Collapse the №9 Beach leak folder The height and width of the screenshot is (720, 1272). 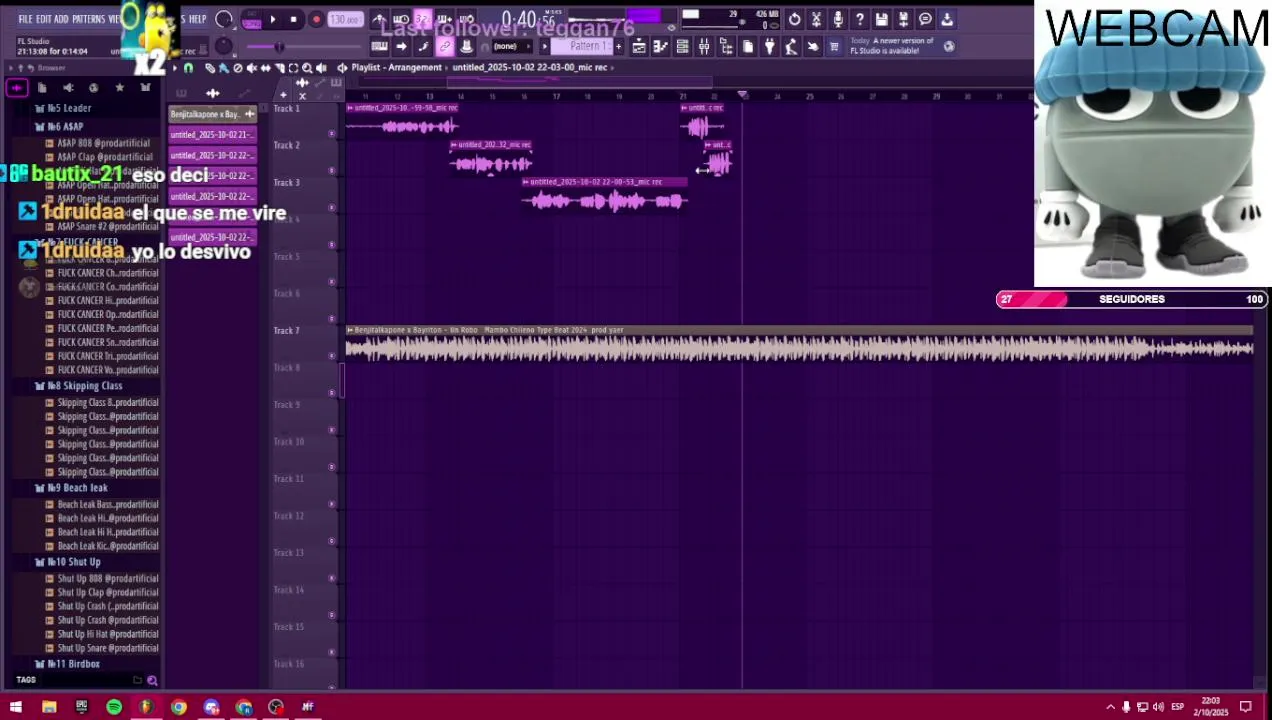coord(78,487)
